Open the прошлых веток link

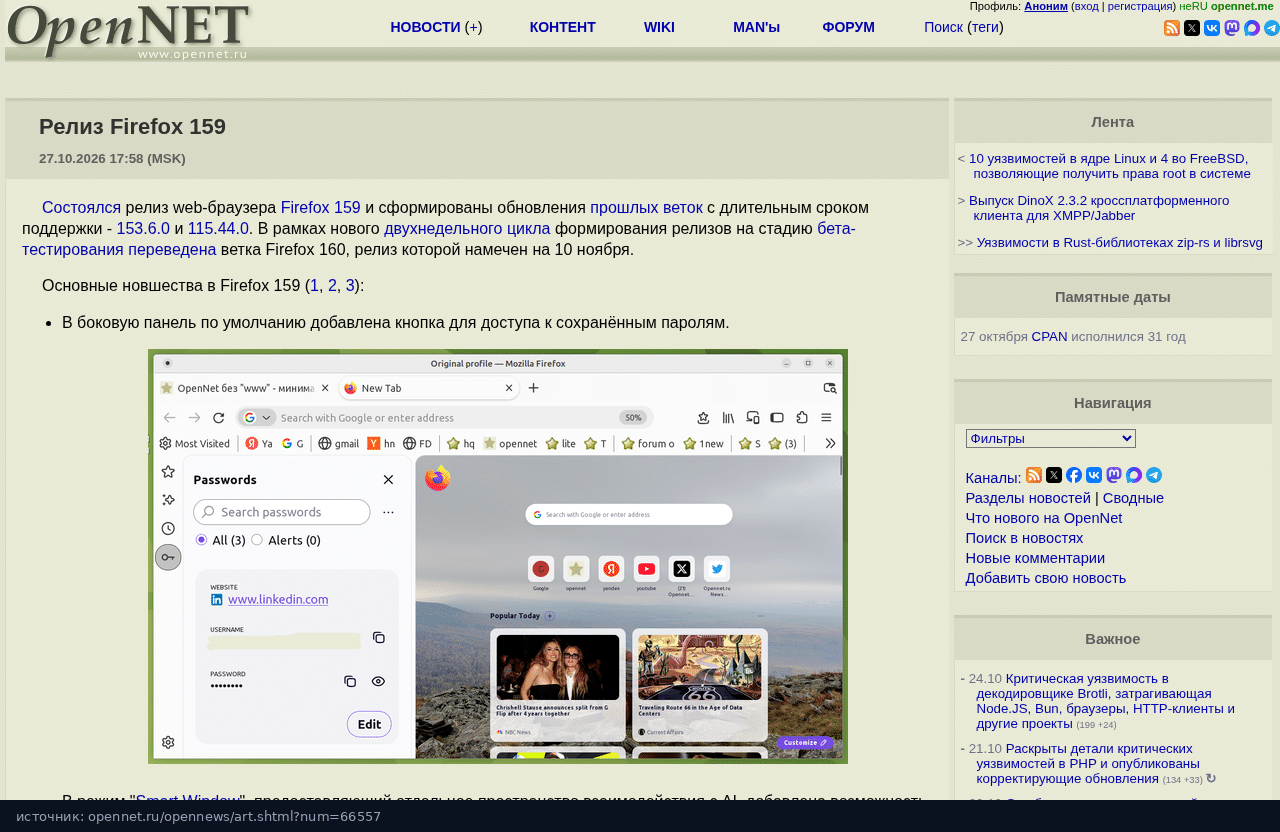click(x=646, y=207)
